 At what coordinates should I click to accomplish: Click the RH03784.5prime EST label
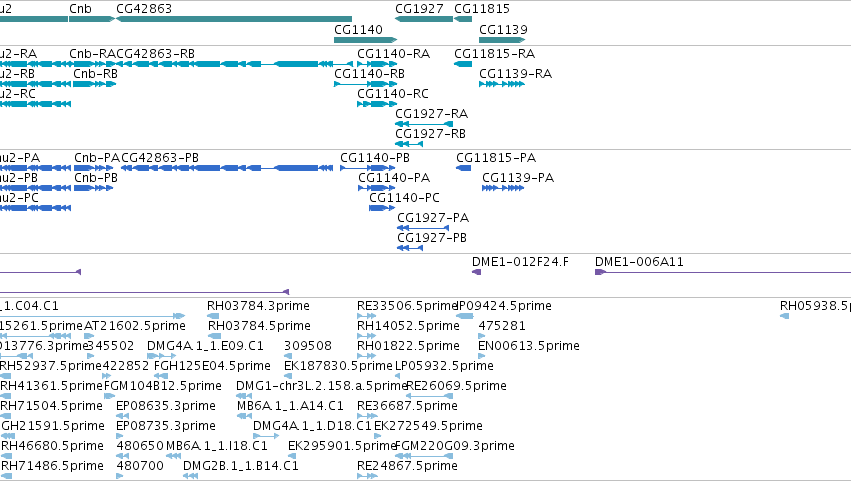click(259, 326)
